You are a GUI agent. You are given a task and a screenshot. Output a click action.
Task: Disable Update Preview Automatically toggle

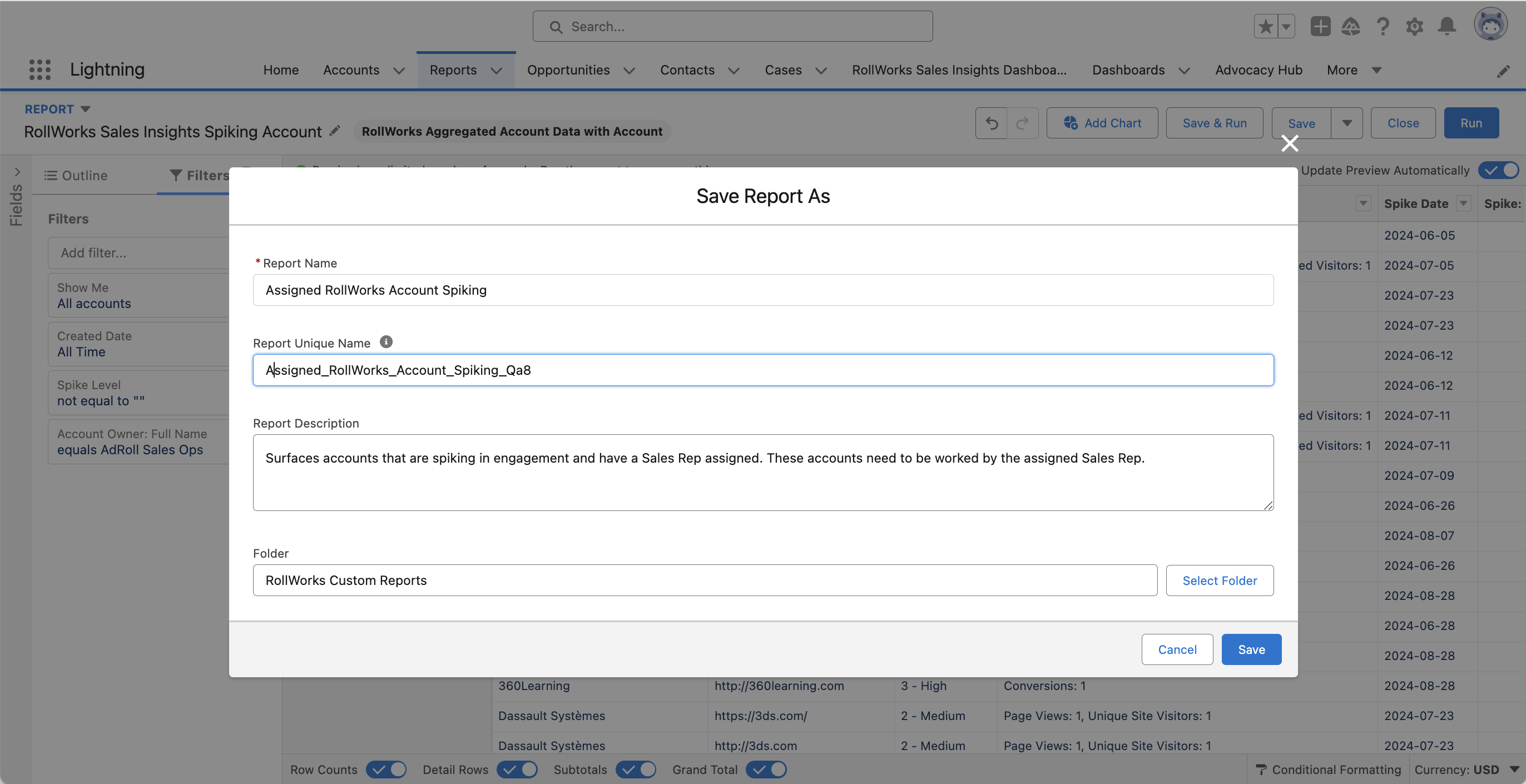[x=1499, y=171]
